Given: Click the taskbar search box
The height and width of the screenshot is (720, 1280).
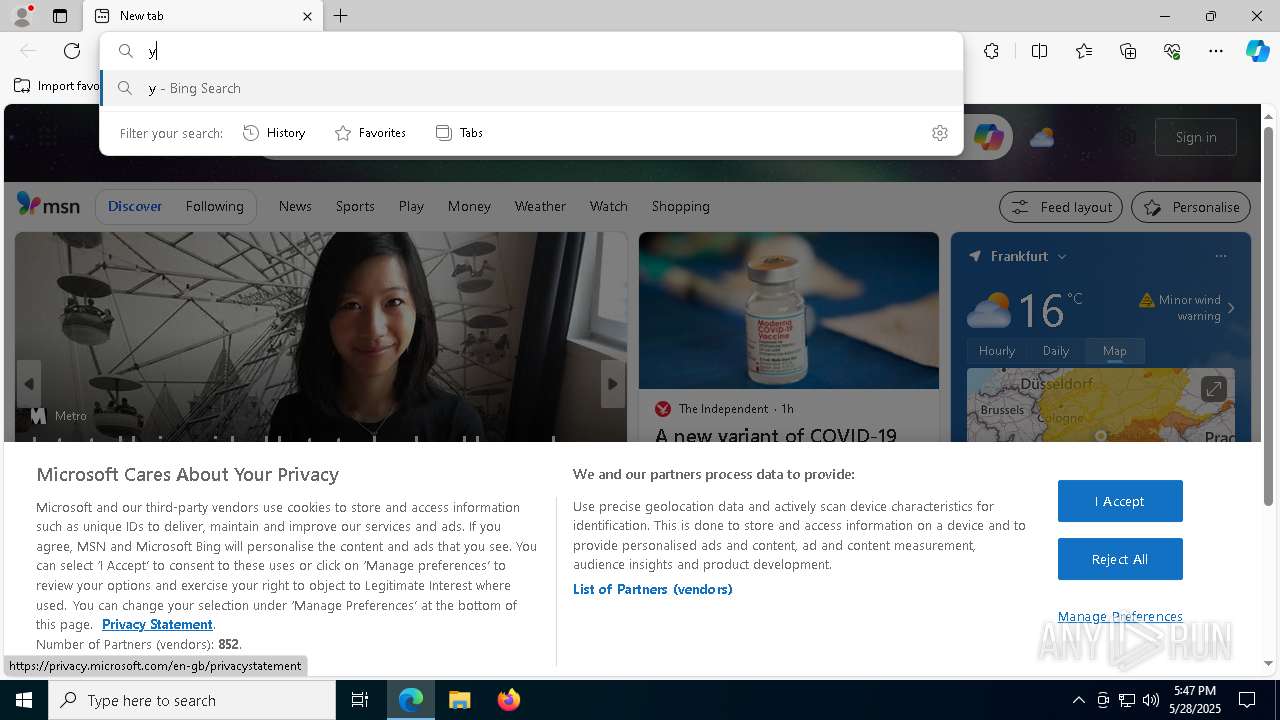Looking at the screenshot, I should (x=192, y=700).
